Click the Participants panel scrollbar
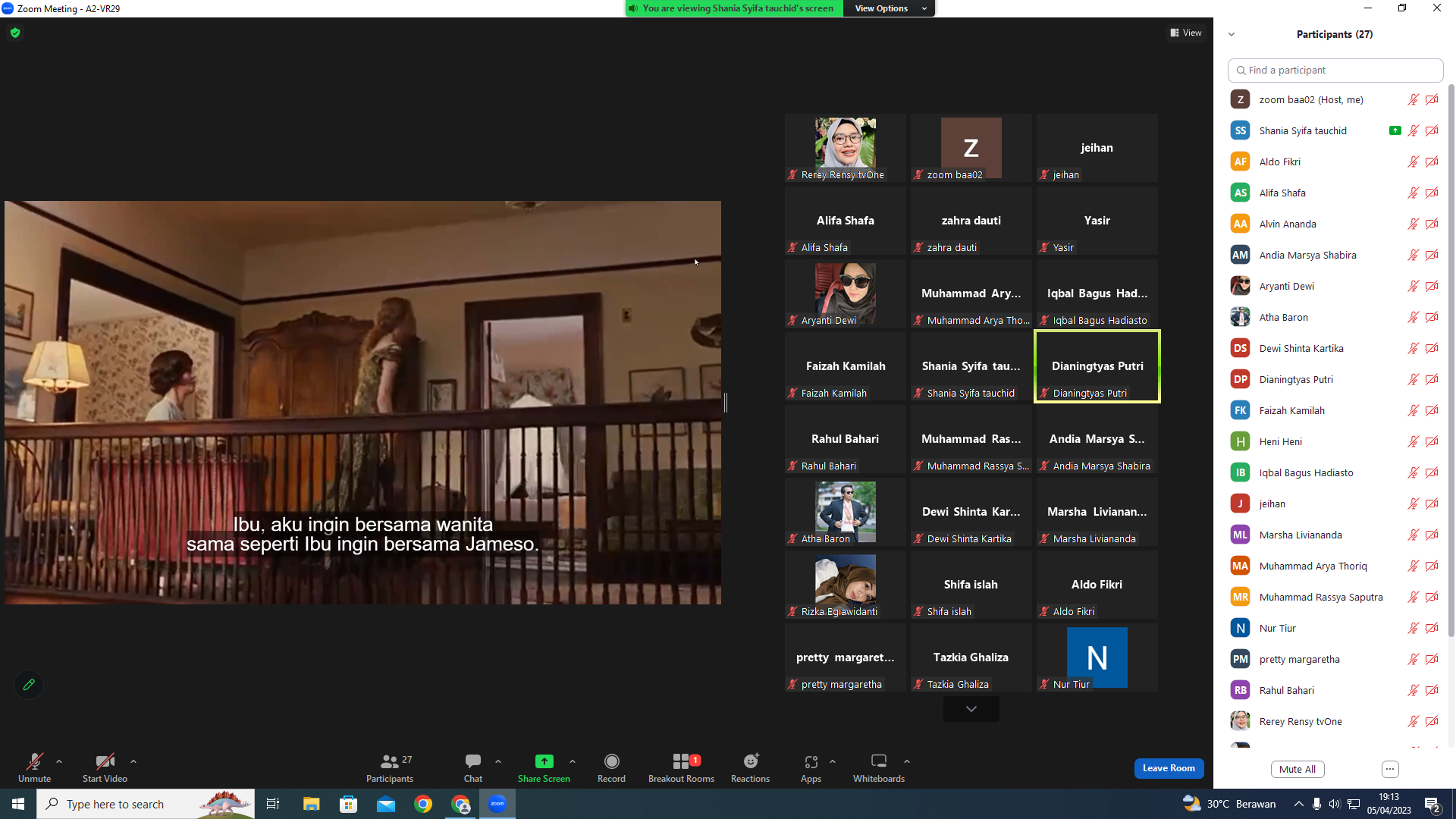The height and width of the screenshot is (819, 1456). 1451,360
